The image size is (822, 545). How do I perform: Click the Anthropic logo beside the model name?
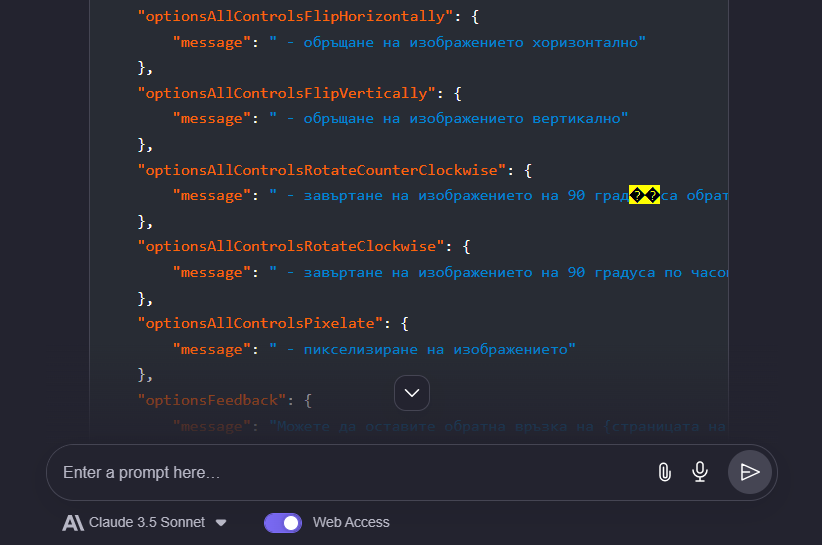[x=72, y=522]
